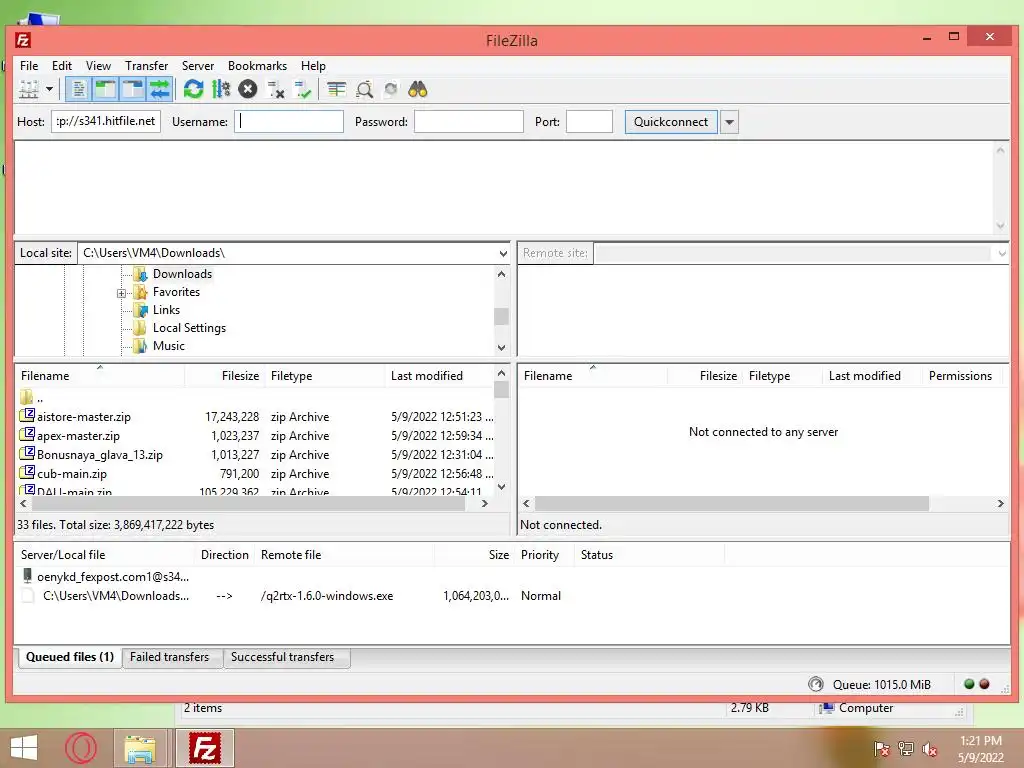Expand the Favorites tree node

coord(121,293)
